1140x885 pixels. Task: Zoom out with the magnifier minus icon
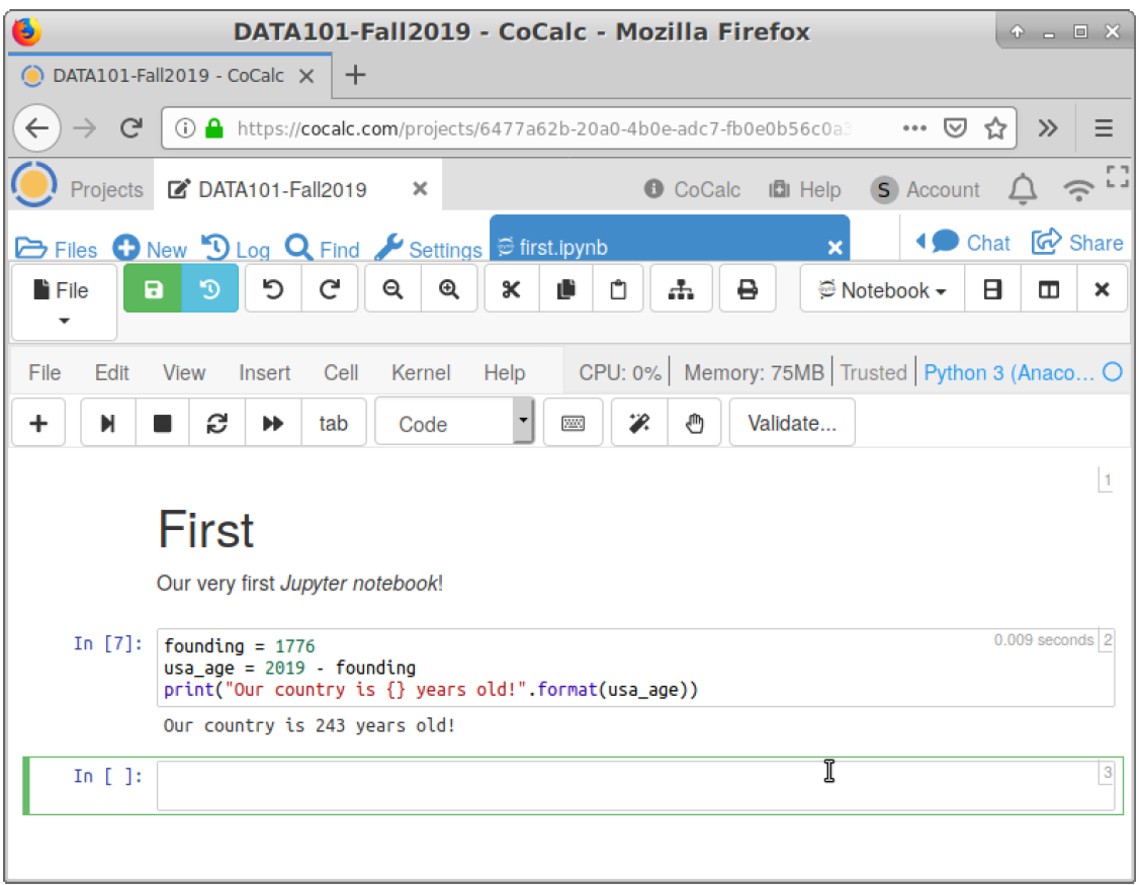(x=393, y=289)
